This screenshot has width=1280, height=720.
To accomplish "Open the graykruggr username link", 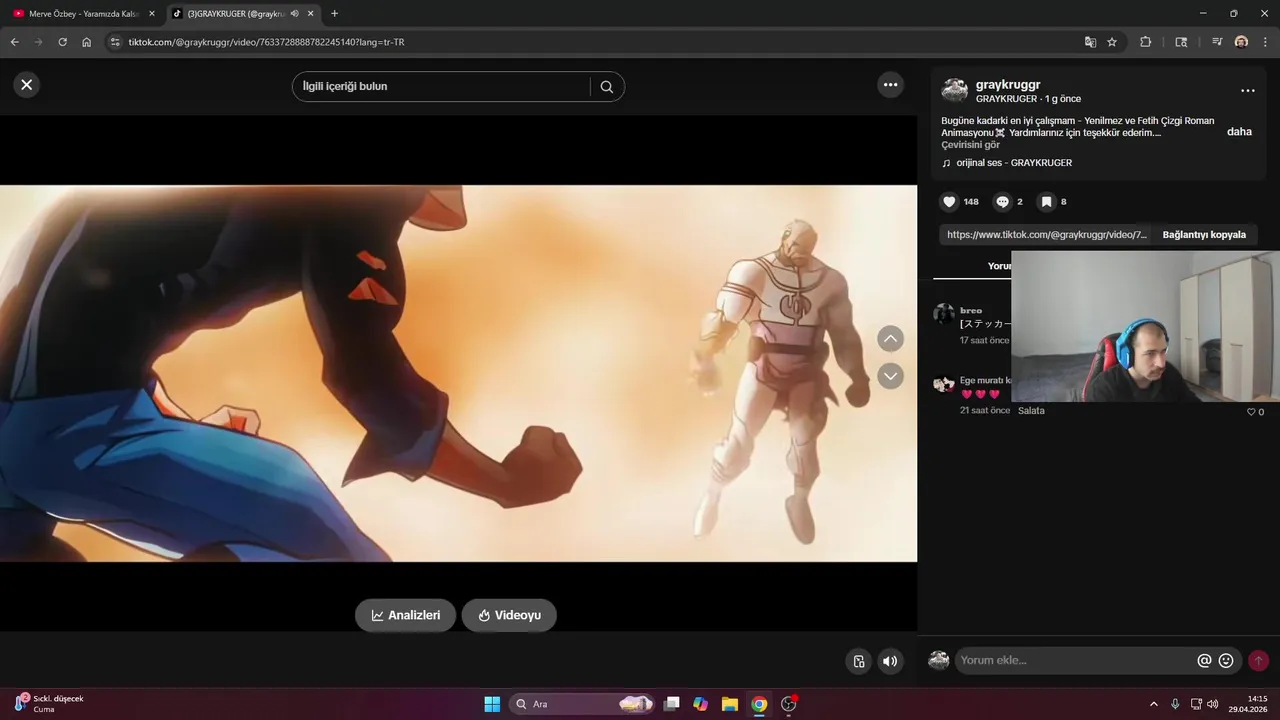I will click(x=1010, y=85).
